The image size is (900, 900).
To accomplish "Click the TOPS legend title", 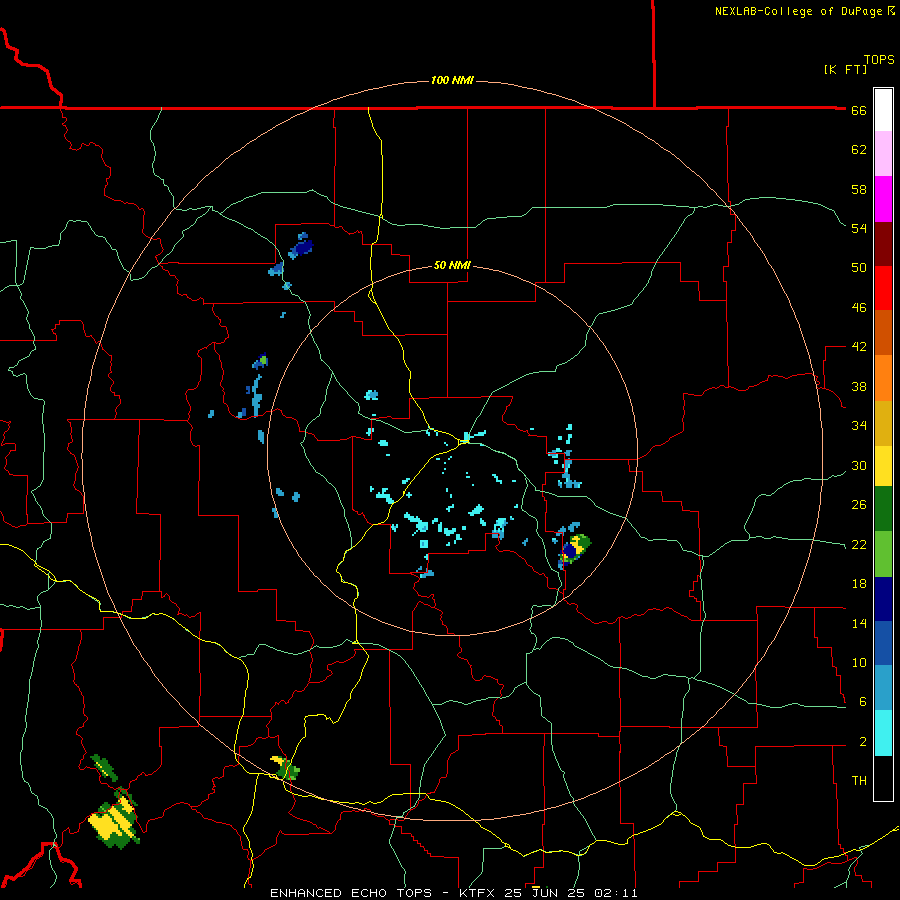I will point(879,59).
